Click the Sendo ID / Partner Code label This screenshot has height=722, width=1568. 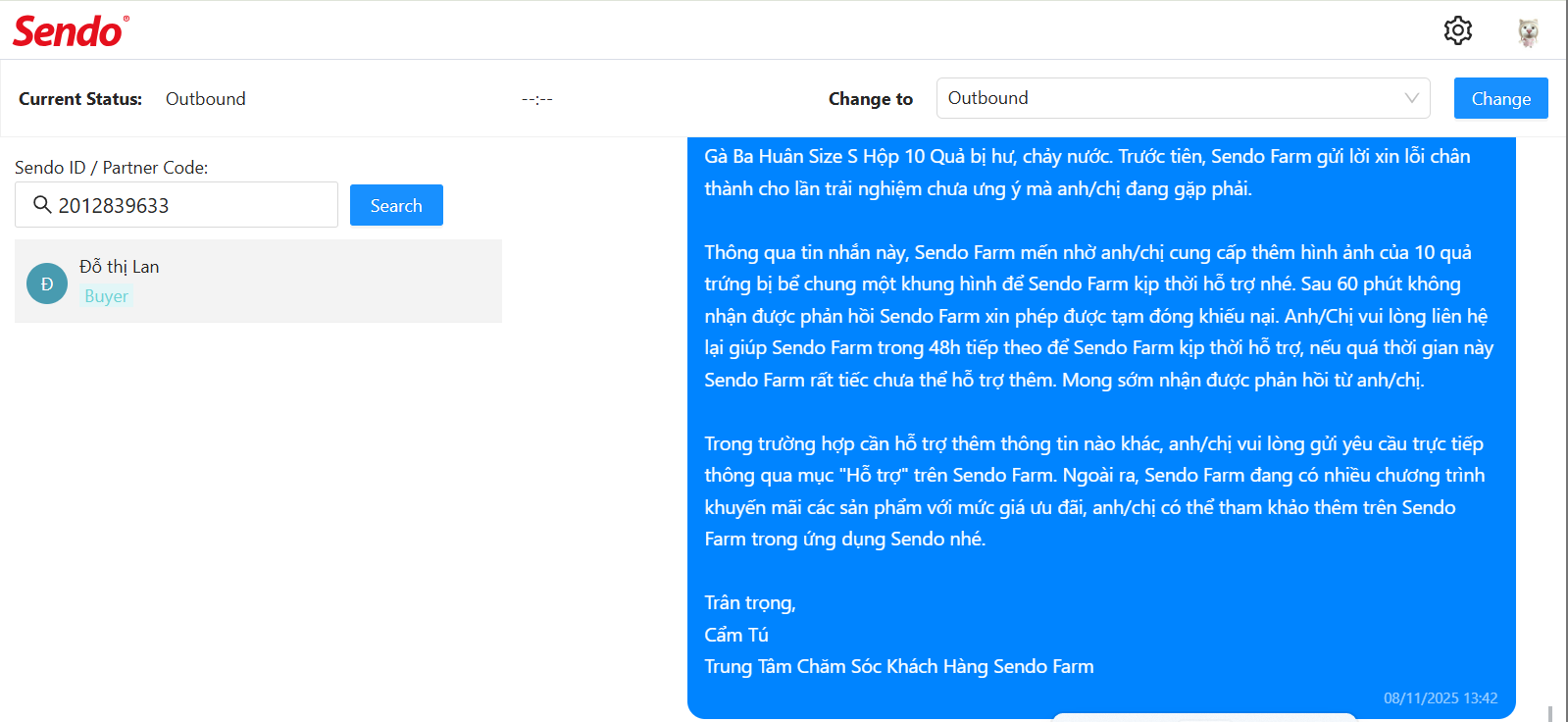[112, 168]
